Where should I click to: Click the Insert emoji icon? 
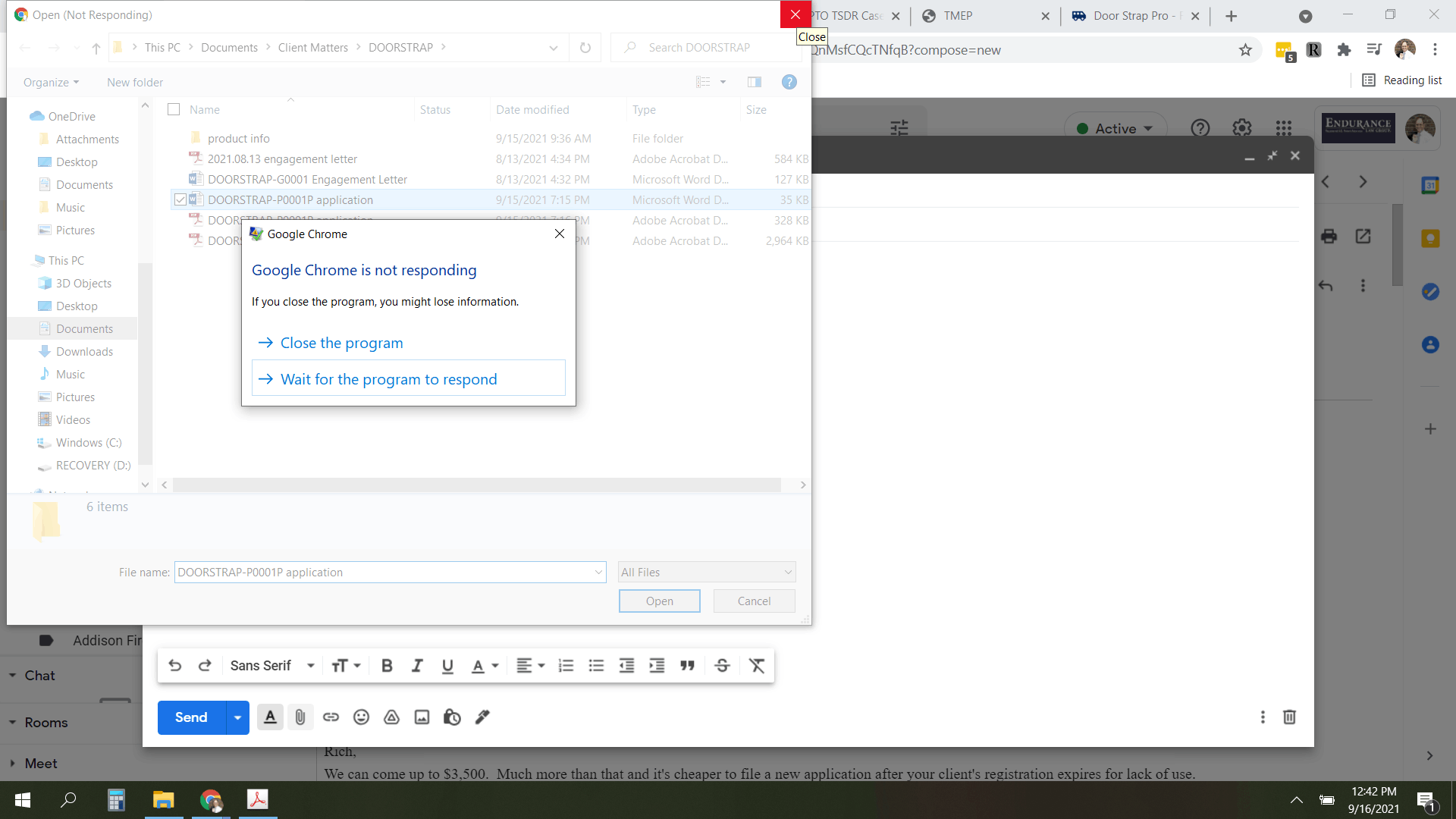tap(361, 717)
